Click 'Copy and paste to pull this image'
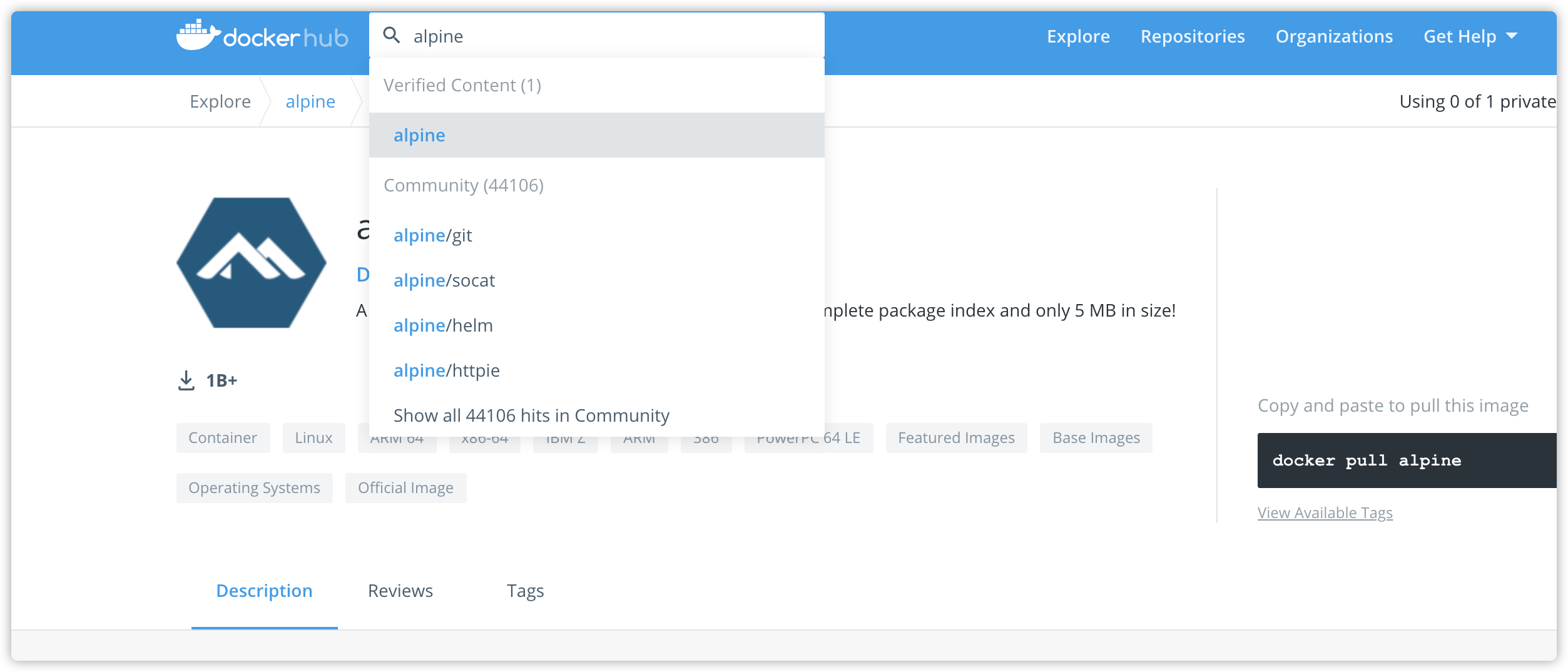 pos(1393,405)
